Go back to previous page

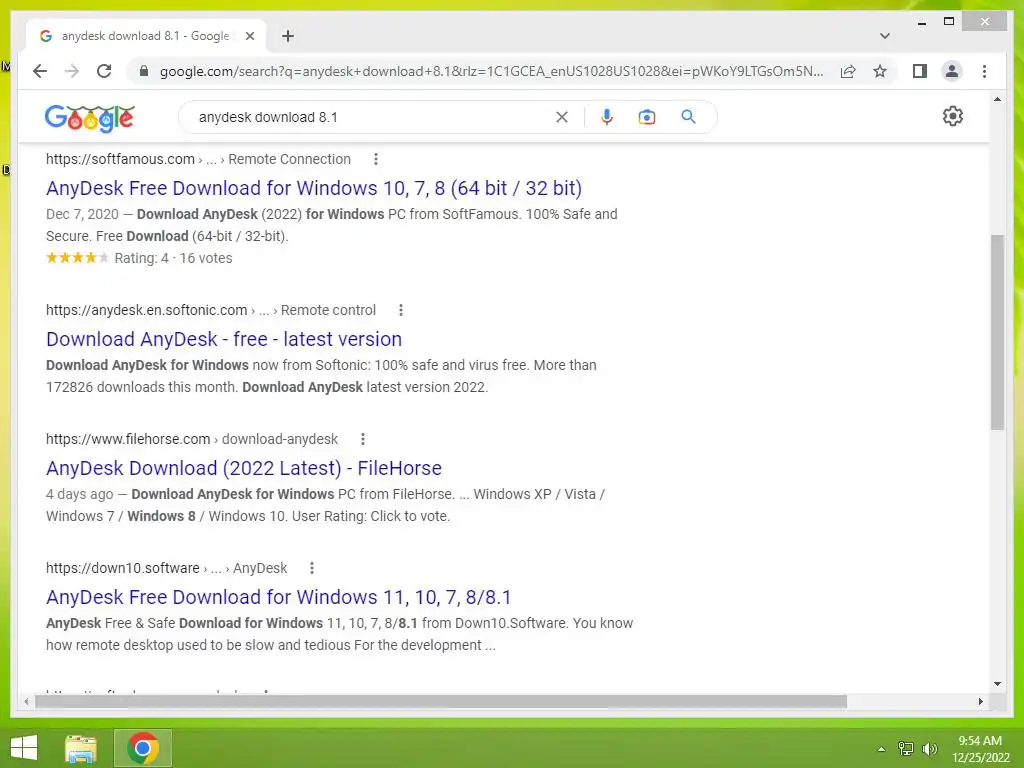[40, 71]
